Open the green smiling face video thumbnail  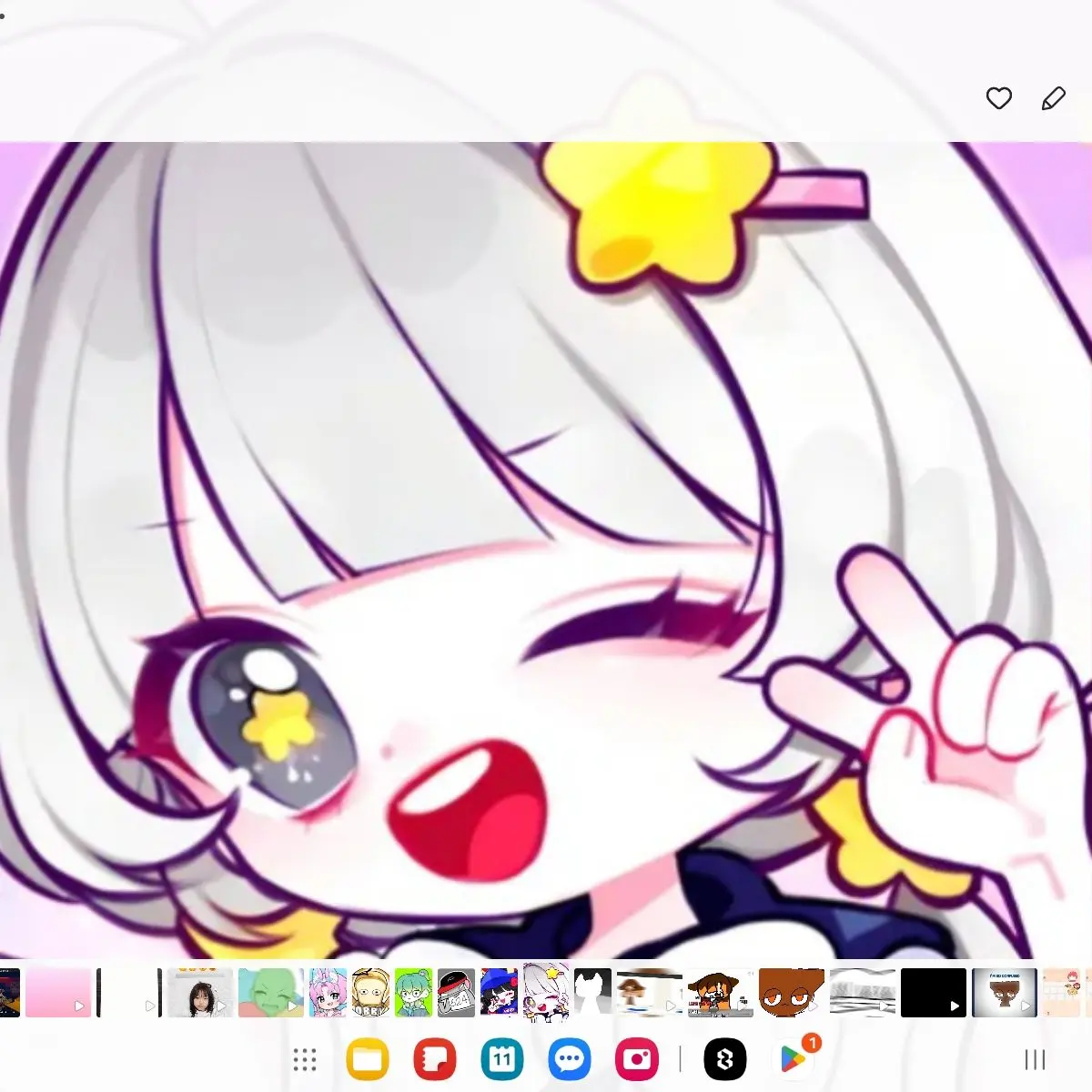(x=270, y=992)
